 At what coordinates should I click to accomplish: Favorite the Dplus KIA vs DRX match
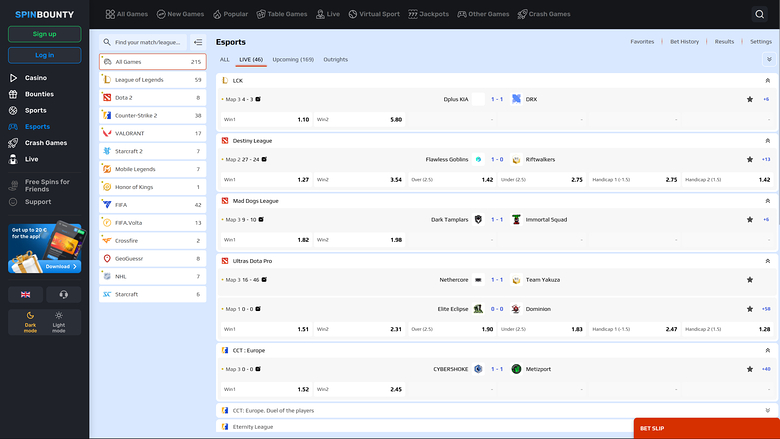tap(750, 99)
